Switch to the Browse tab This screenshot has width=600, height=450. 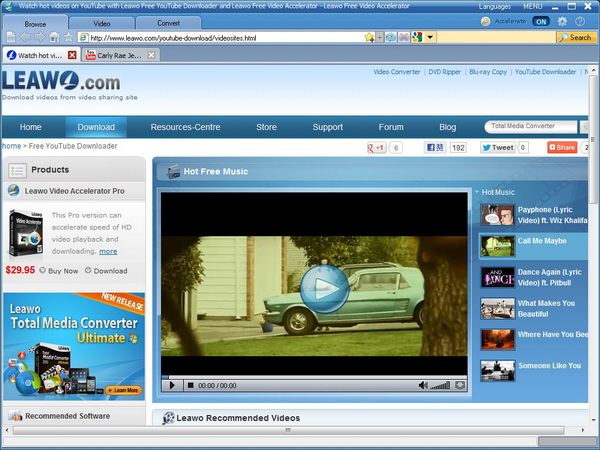(35, 24)
